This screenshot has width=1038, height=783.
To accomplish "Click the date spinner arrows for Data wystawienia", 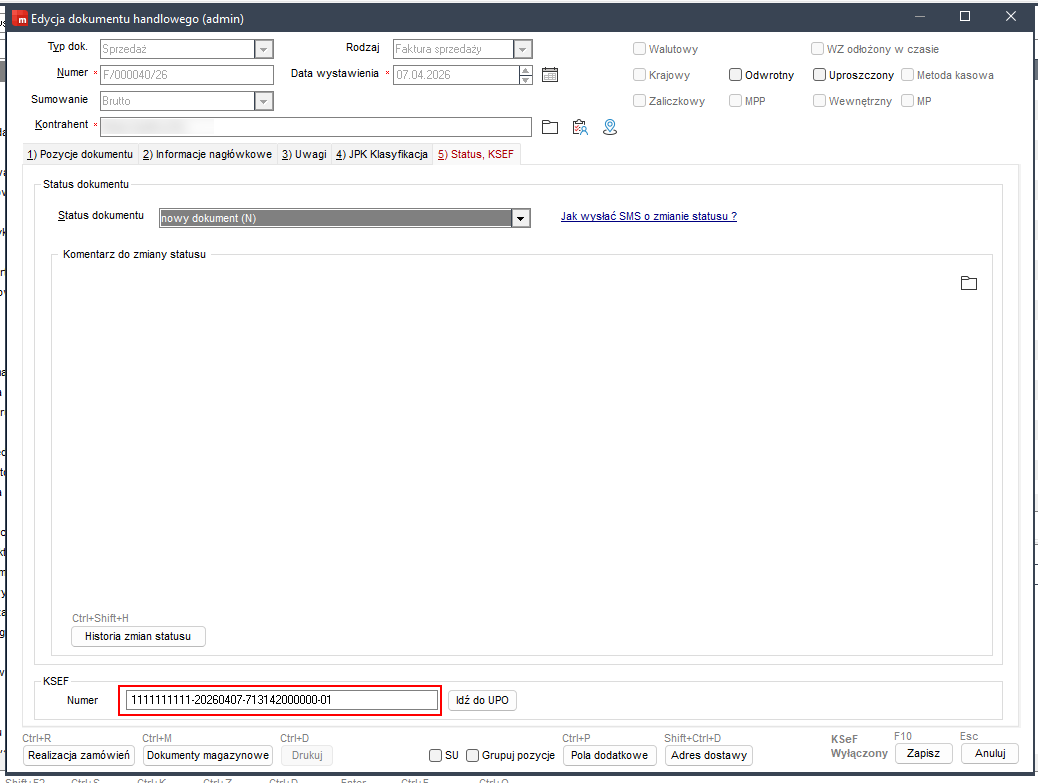I will (526, 74).
